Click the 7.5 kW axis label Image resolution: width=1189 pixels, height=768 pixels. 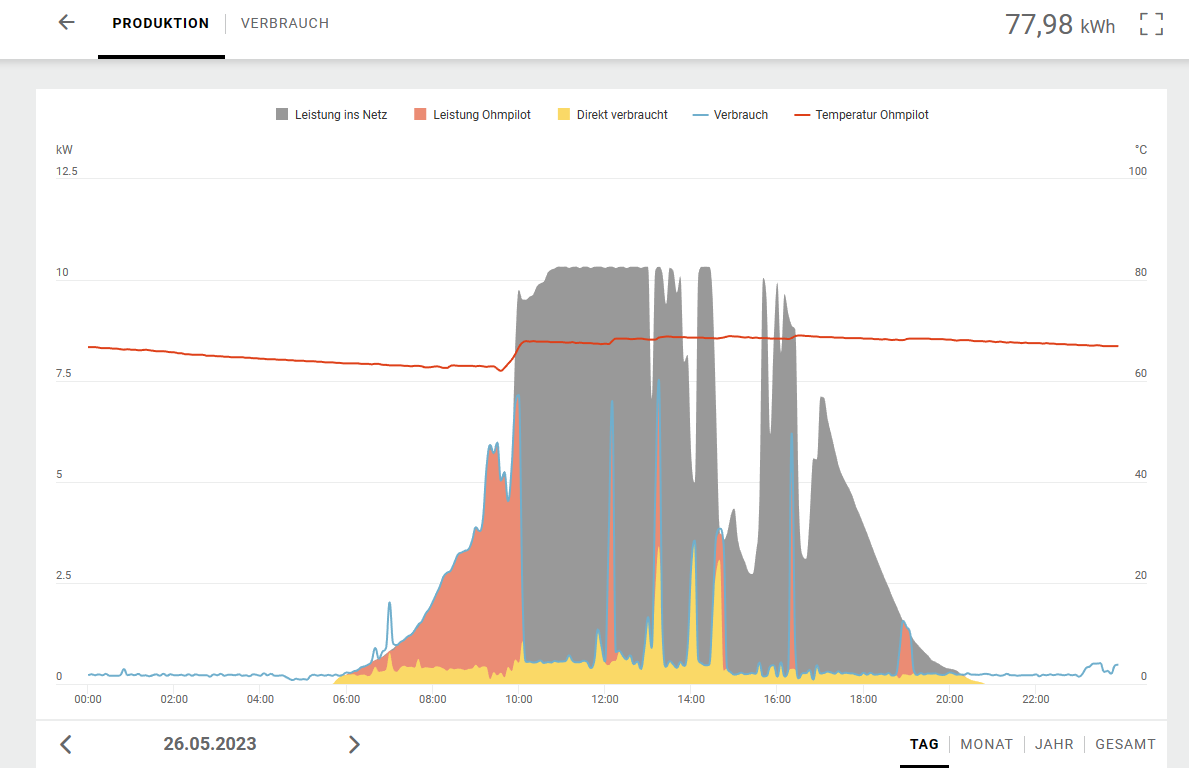point(64,374)
